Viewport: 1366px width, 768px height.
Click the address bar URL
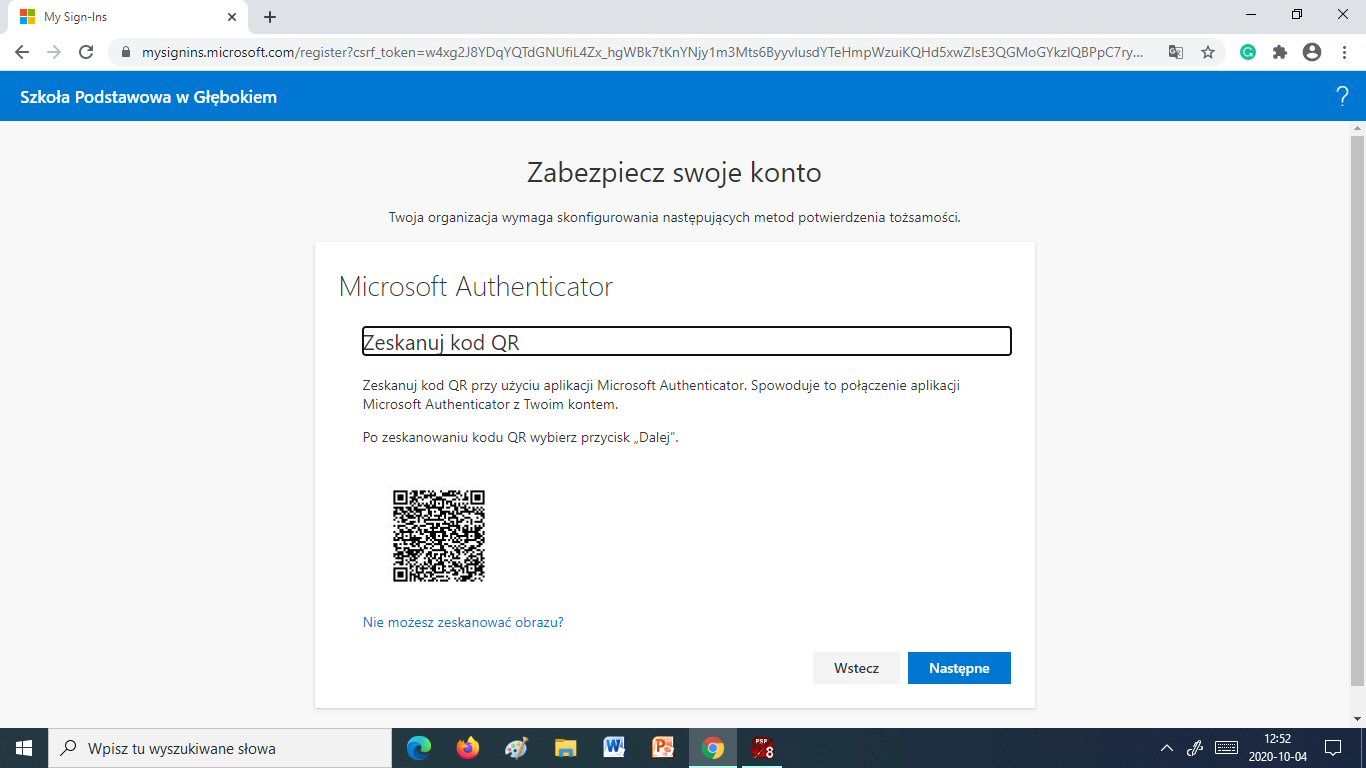[x=640, y=52]
